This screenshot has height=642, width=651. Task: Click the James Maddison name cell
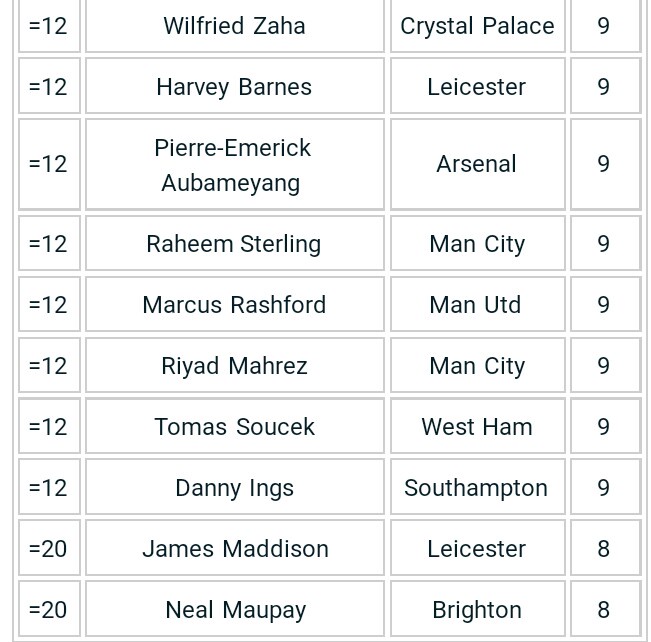pyautogui.click(x=234, y=549)
